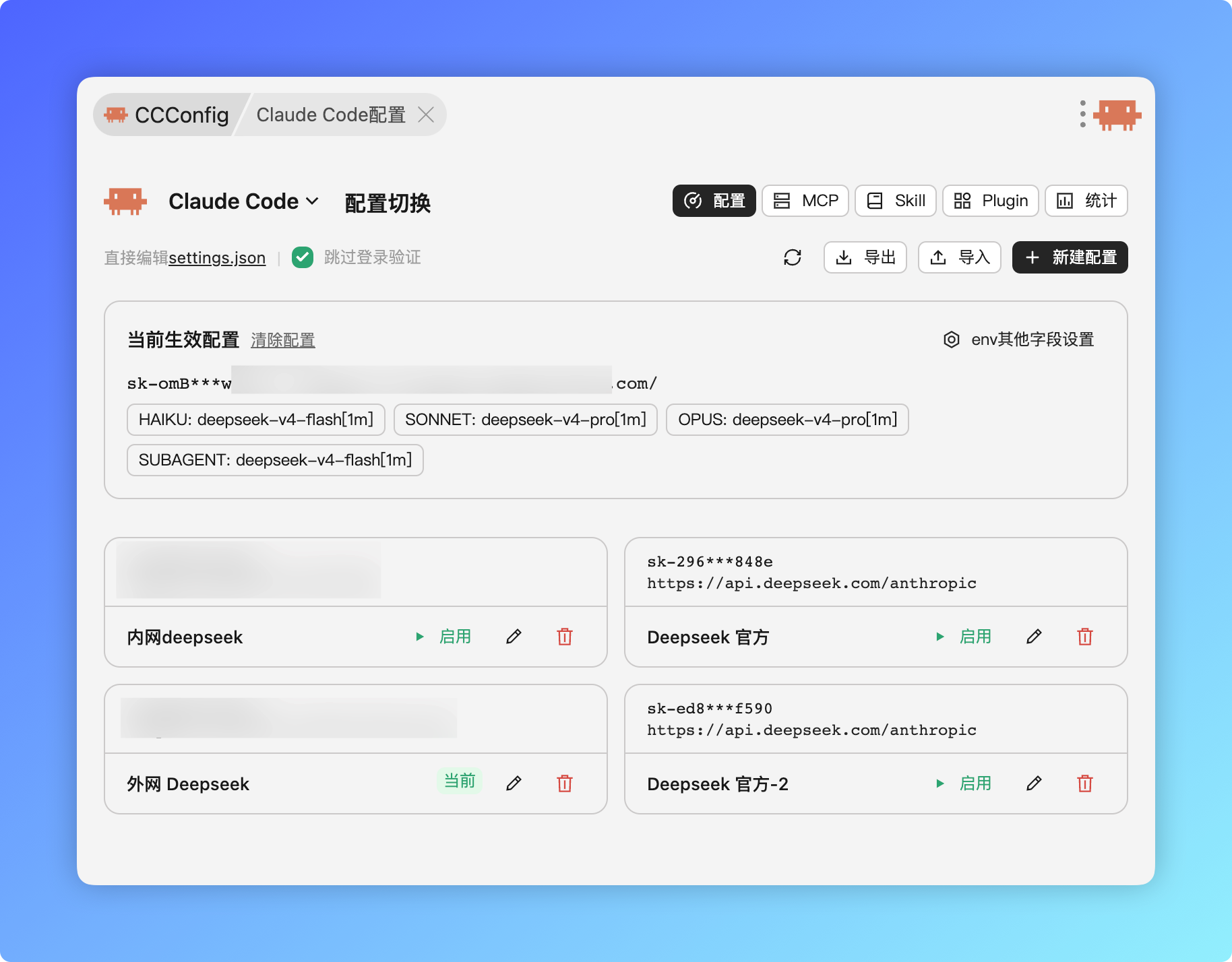
Task: Click the sk-omB***w current key text
Action: [x=179, y=384]
